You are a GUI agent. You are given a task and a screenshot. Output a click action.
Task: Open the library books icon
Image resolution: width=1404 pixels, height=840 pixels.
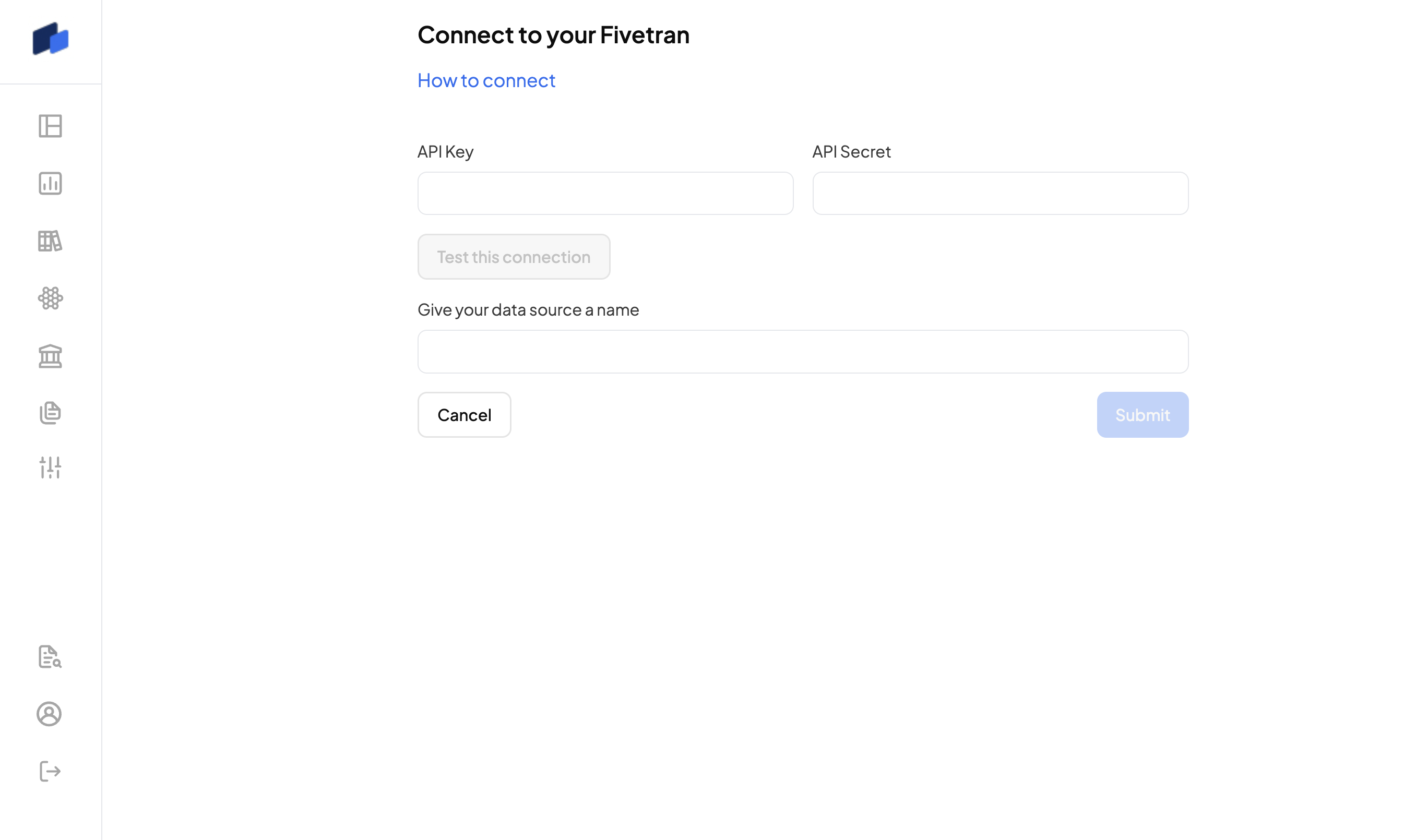pos(51,241)
